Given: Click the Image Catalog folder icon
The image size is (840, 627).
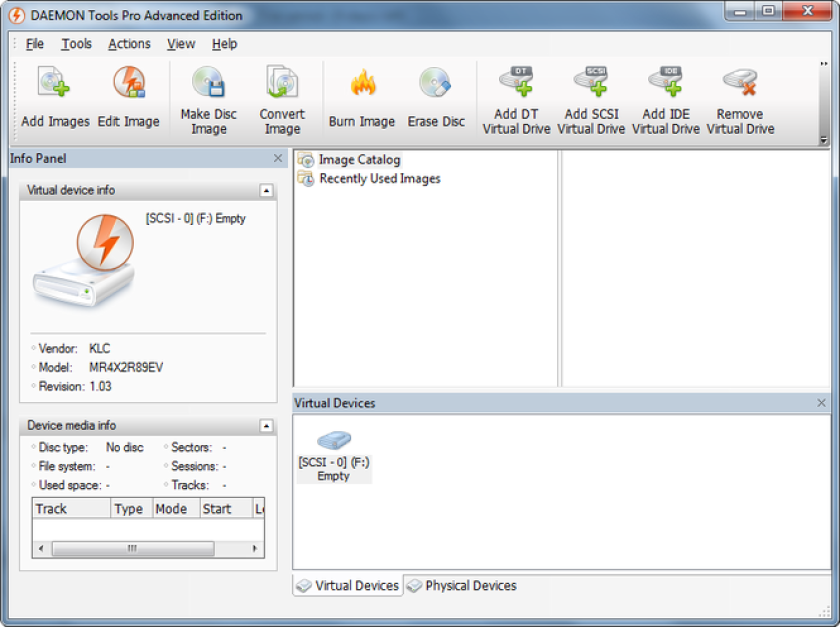Looking at the screenshot, I should (x=306, y=160).
